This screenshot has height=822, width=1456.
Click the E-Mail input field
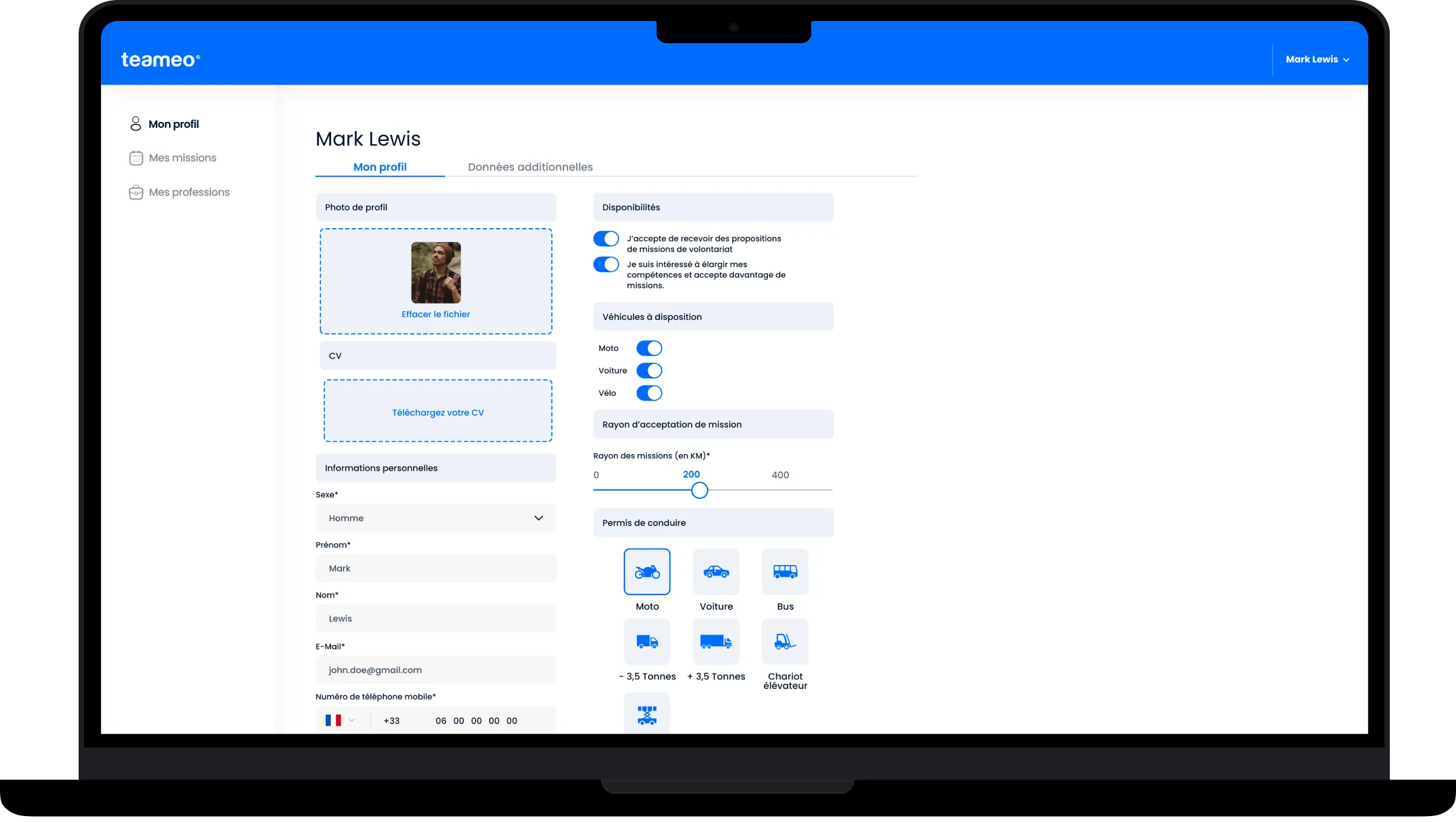coord(436,670)
